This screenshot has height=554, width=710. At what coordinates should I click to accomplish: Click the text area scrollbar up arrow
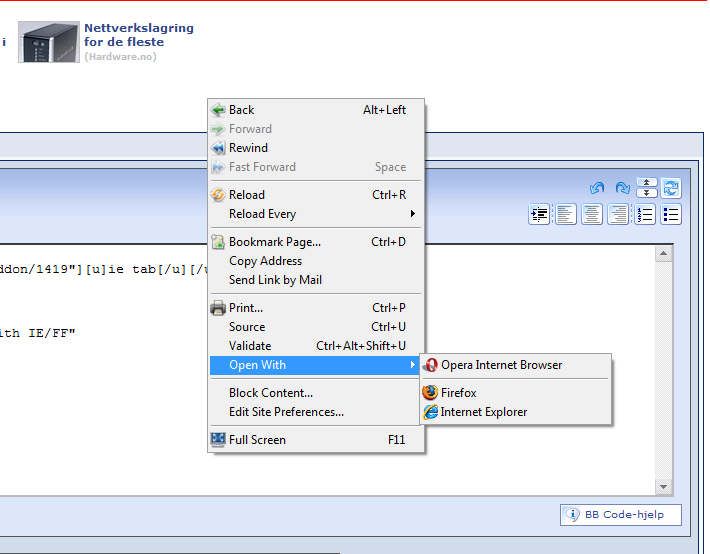[x=664, y=254]
